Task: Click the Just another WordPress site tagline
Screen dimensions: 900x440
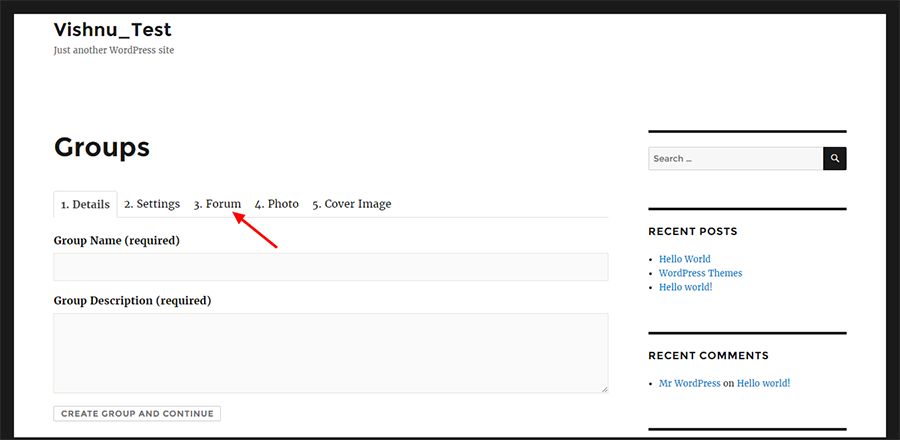Action: click(114, 50)
